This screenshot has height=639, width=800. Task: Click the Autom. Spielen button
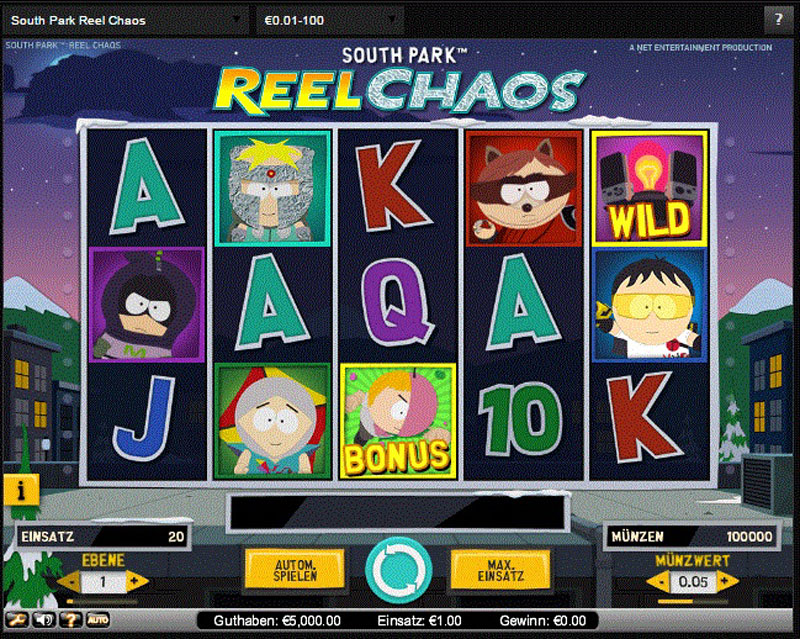(x=295, y=570)
